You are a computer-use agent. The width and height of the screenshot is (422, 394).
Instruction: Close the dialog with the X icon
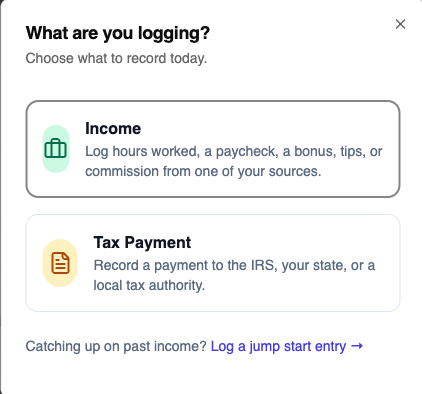(x=400, y=24)
